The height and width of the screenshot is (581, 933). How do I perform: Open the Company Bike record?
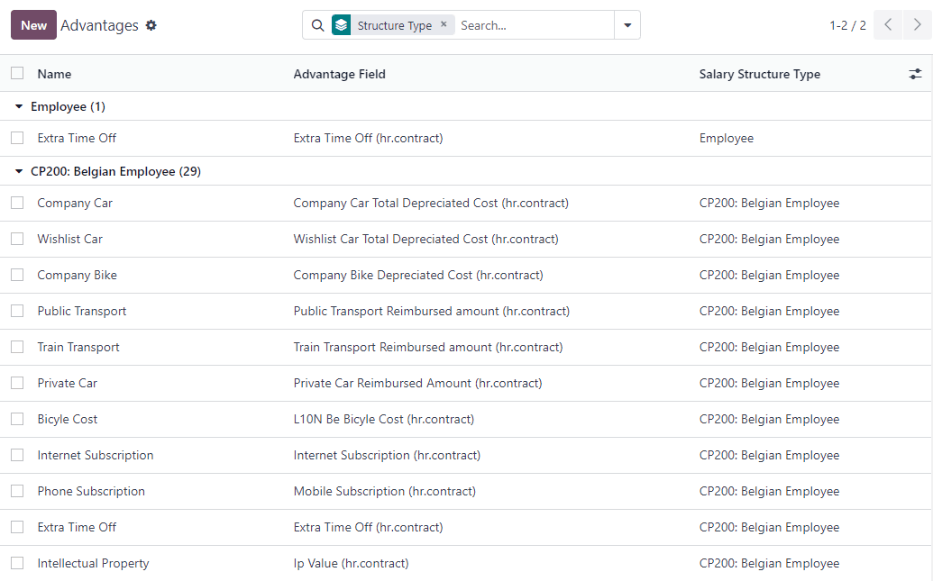[77, 275]
